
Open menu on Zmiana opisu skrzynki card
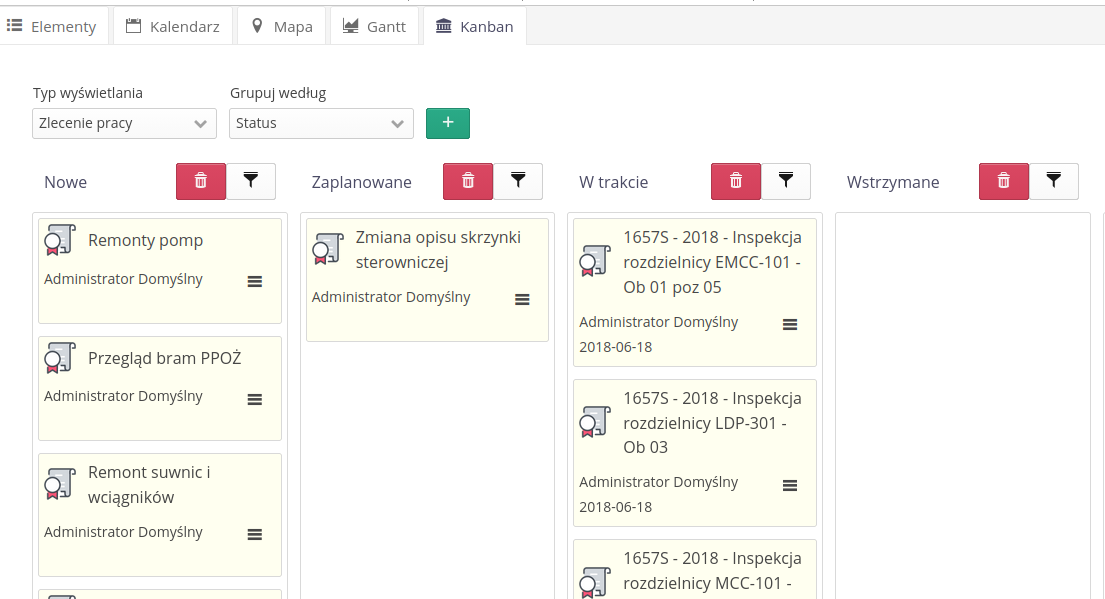tap(522, 299)
